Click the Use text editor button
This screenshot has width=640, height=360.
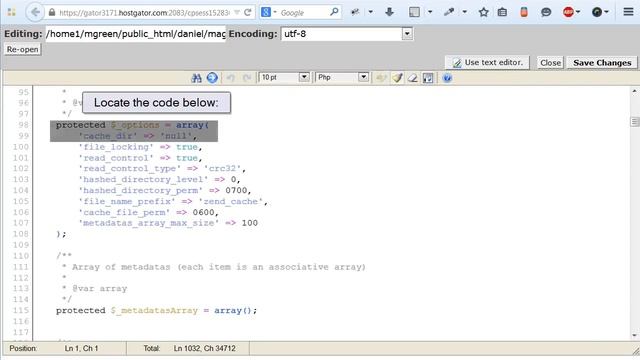(487, 62)
